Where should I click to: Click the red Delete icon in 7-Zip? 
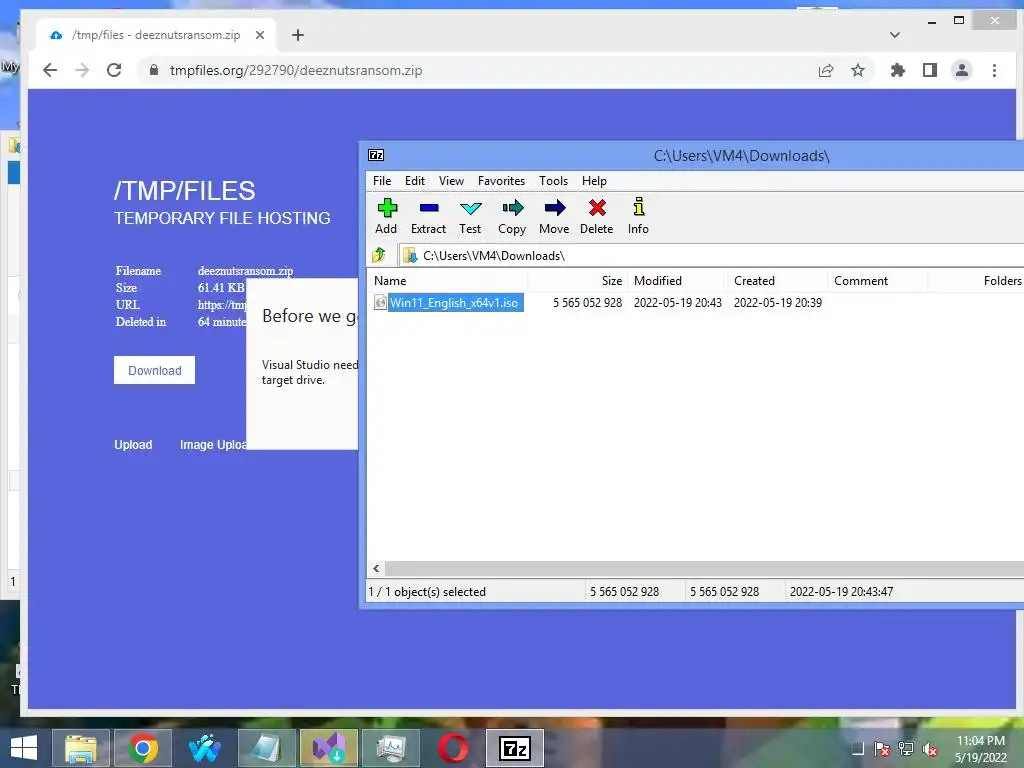[597, 216]
